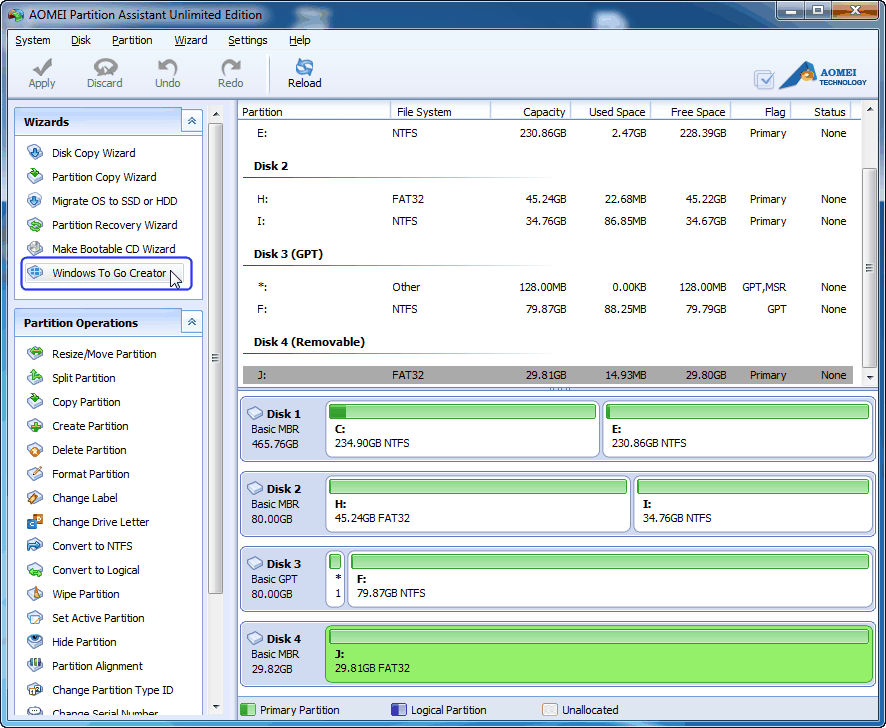Click the Split Partition icon
Image resolution: width=886 pixels, height=728 pixels.
(x=35, y=378)
